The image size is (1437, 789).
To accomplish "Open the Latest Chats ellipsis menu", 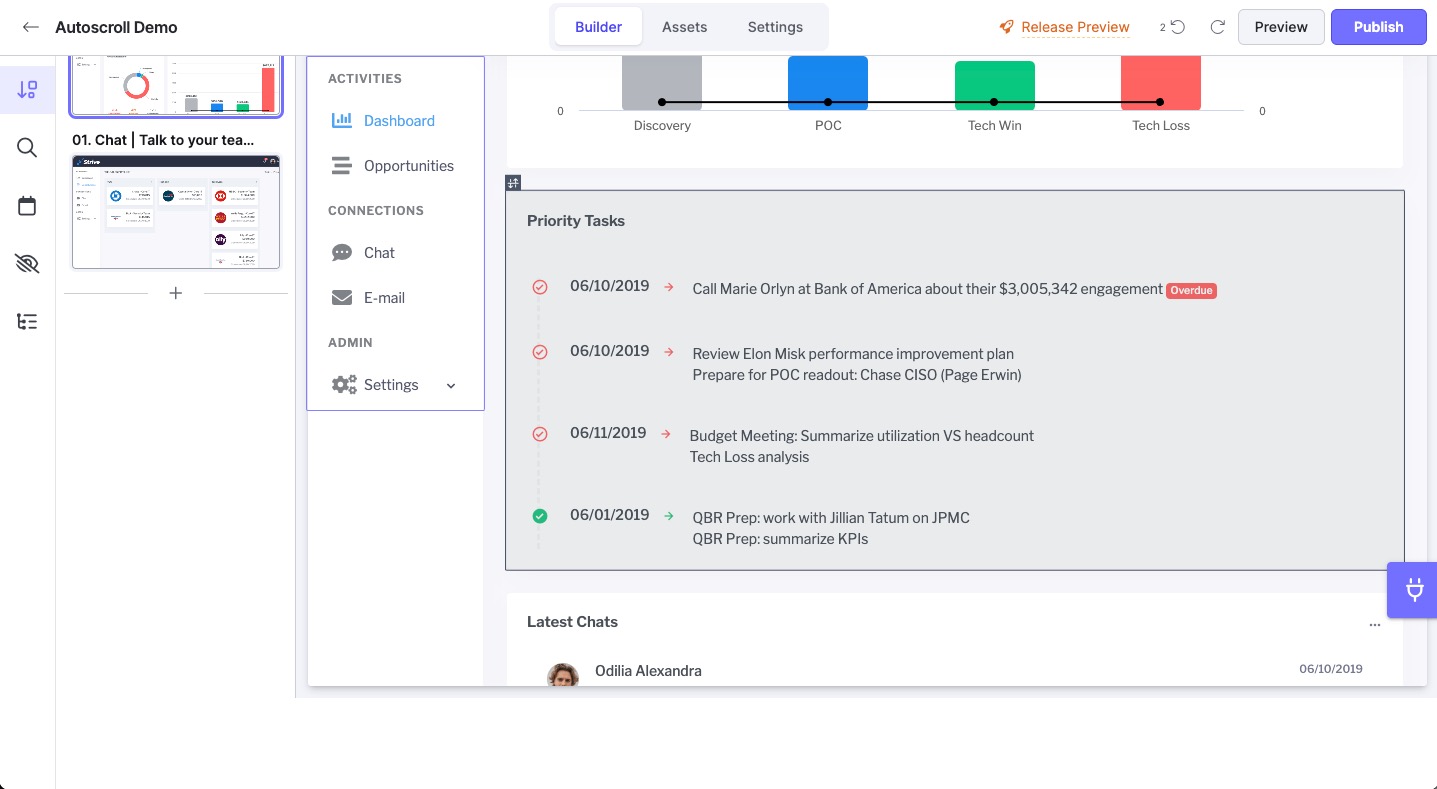I will [x=1374, y=623].
